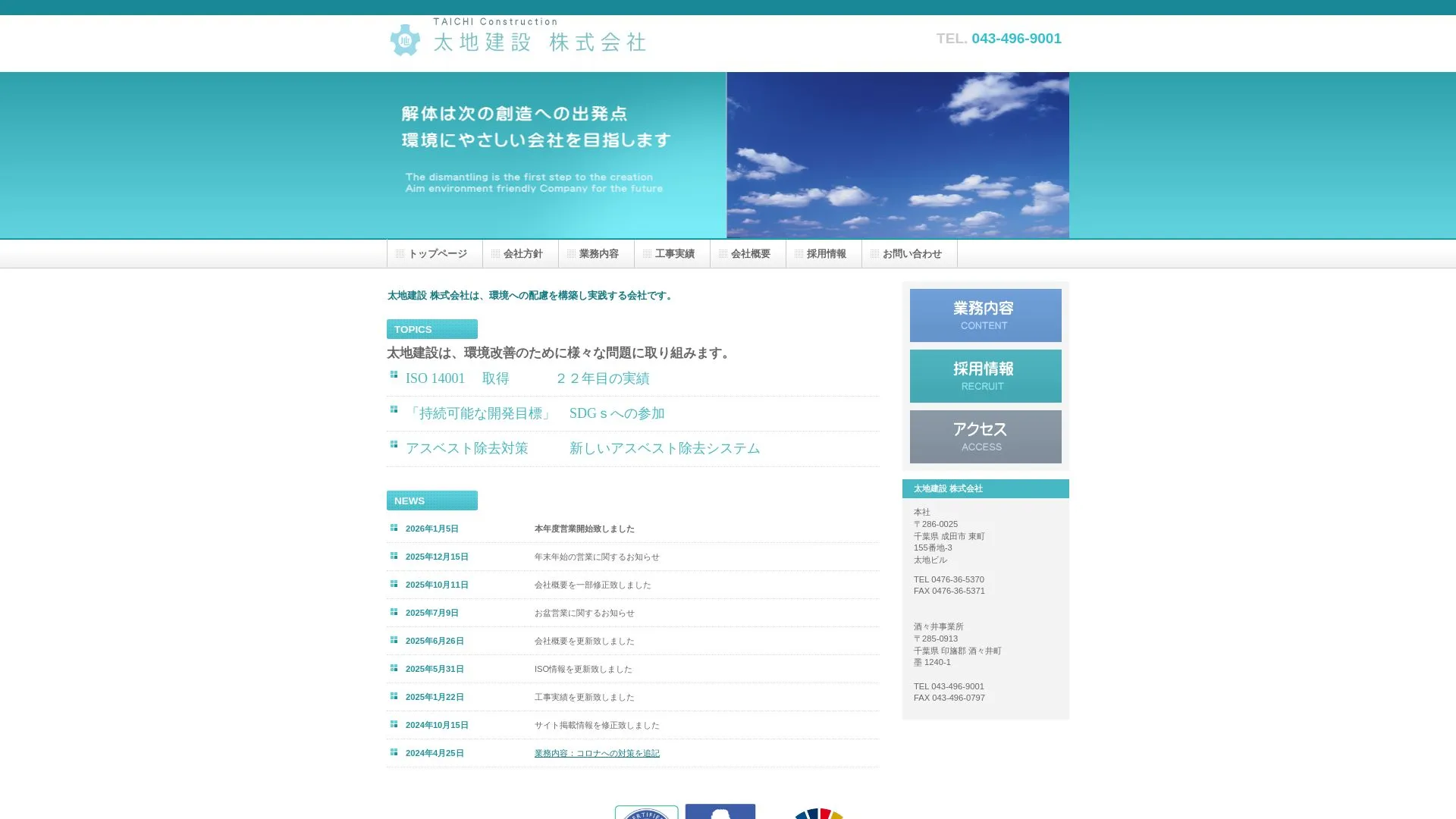1456x819 pixels.
Task: Click the clouds sky banner image
Action: click(x=898, y=155)
